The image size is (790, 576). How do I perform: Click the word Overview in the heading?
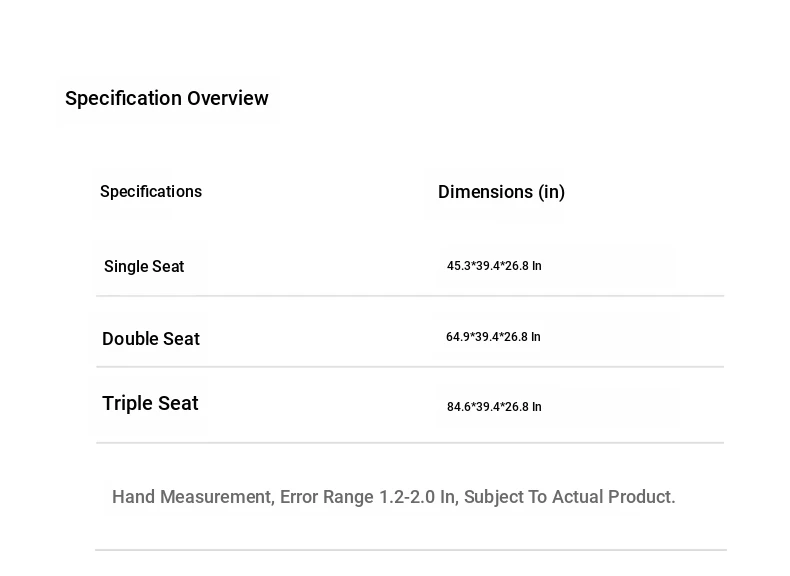pos(228,98)
